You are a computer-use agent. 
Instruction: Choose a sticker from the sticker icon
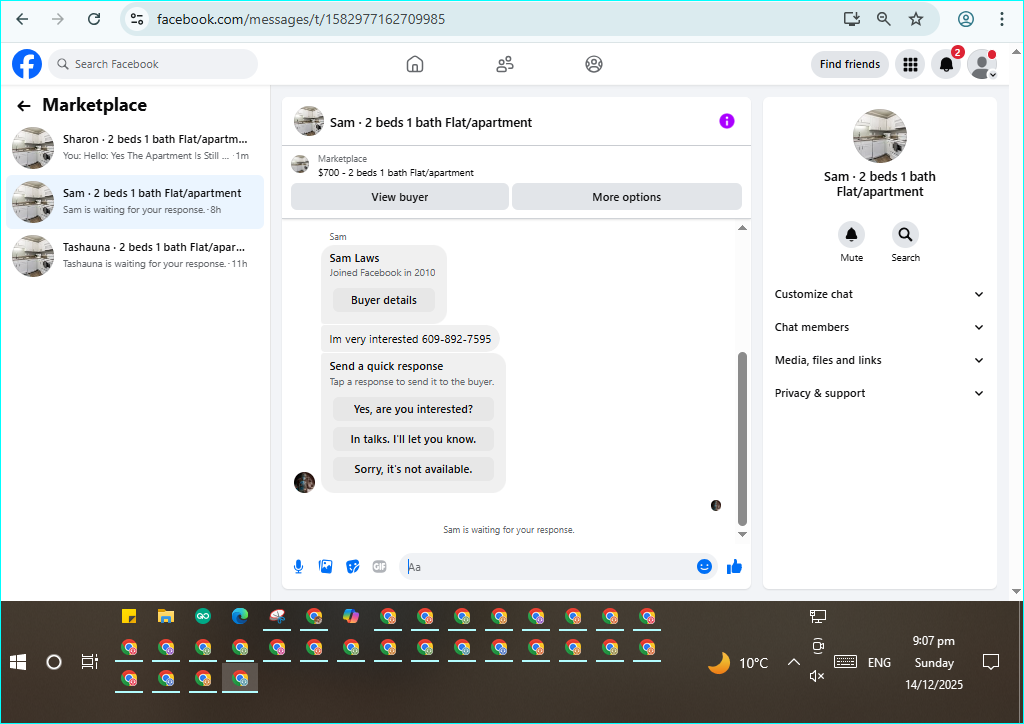353,567
